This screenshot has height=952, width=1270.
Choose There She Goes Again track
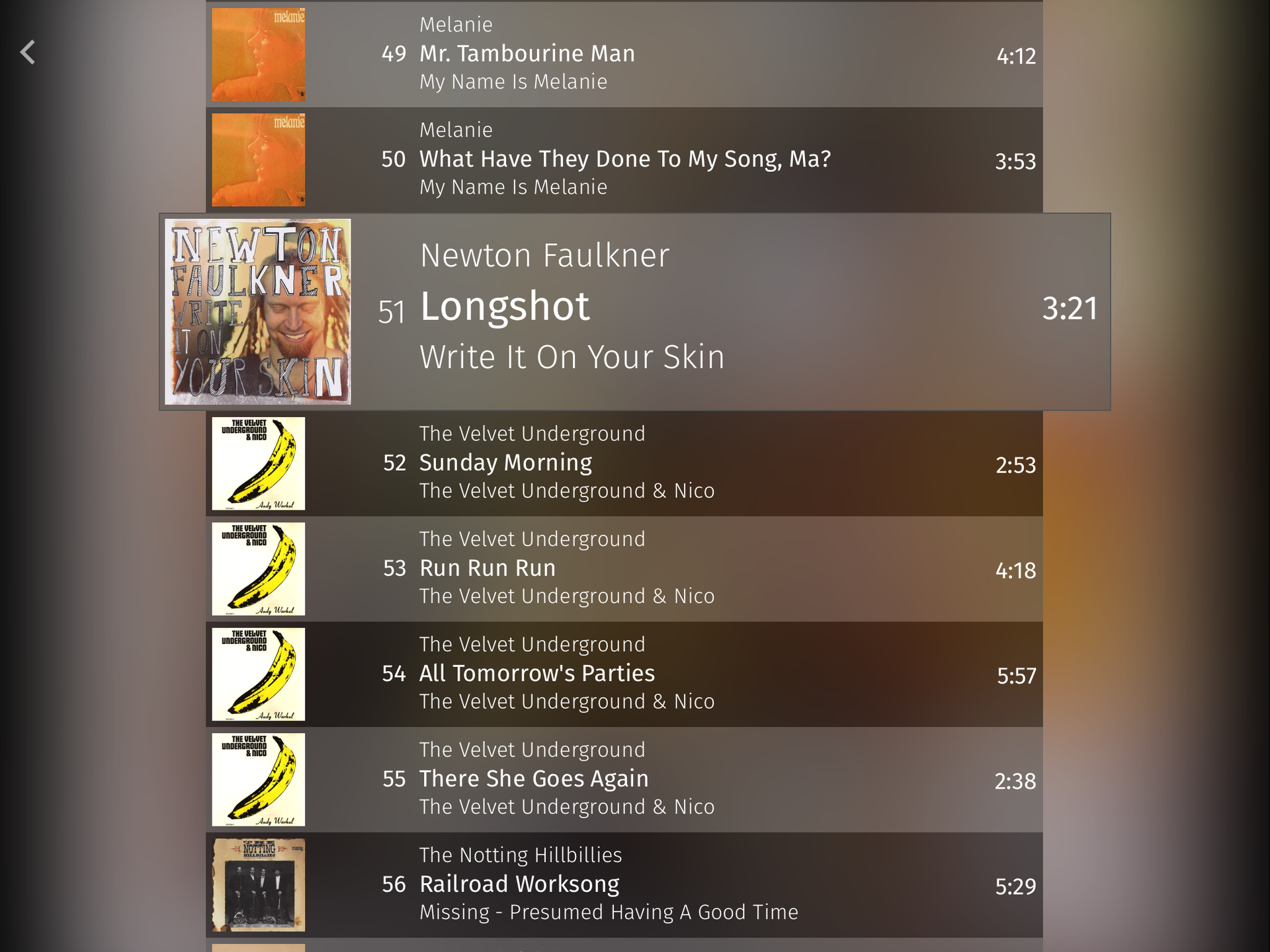(x=624, y=779)
